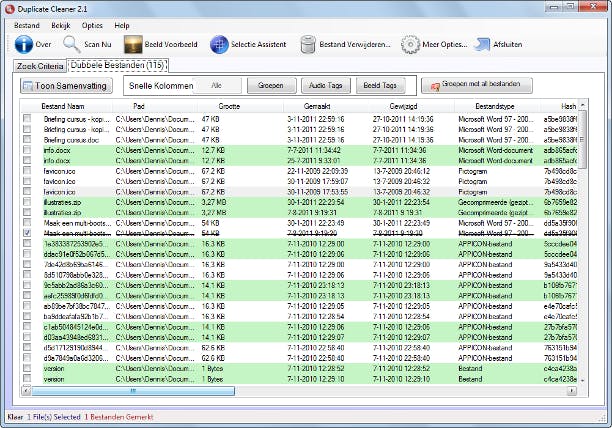Sort by Bestandstype column header
The height and width of the screenshot is (428, 612).
pos(497,106)
